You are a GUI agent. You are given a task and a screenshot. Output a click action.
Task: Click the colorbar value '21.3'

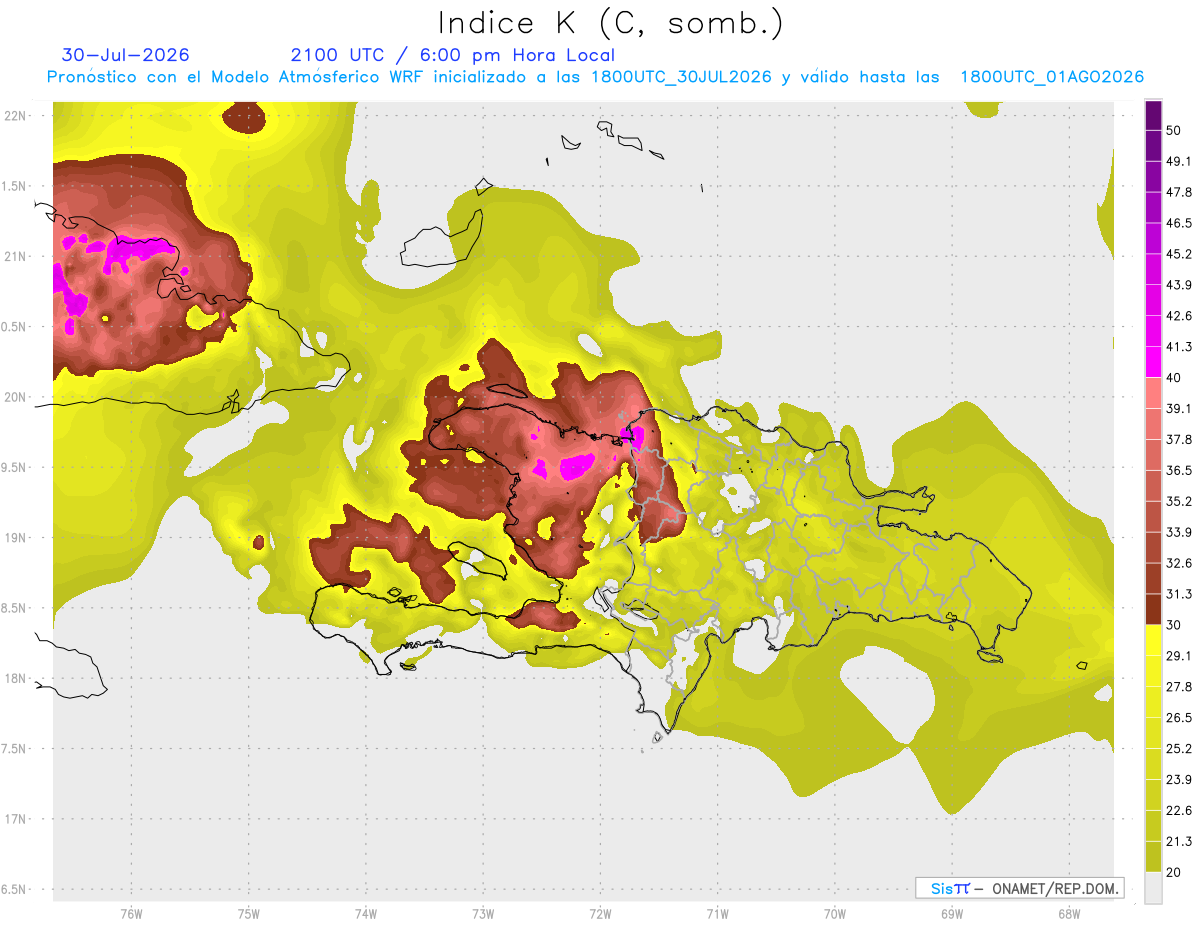click(1179, 841)
